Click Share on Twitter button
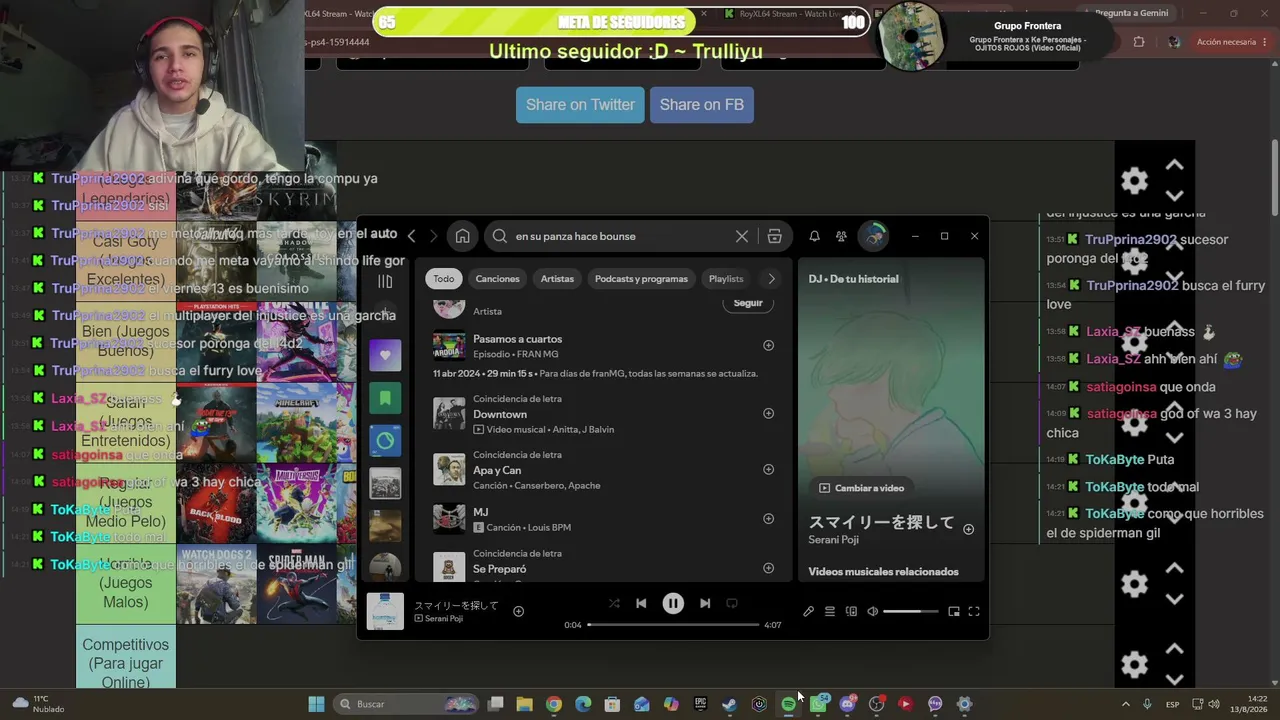The image size is (1280, 720). [580, 105]
